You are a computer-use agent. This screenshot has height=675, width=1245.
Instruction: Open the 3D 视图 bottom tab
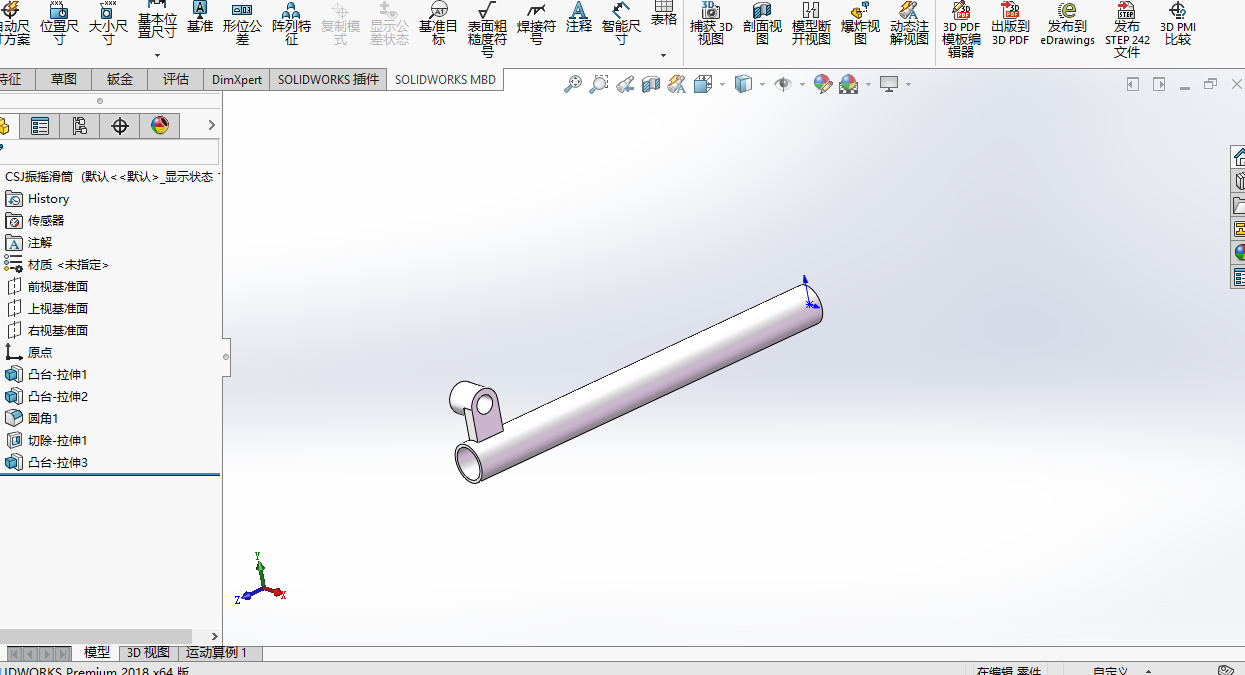click(148, 653)
